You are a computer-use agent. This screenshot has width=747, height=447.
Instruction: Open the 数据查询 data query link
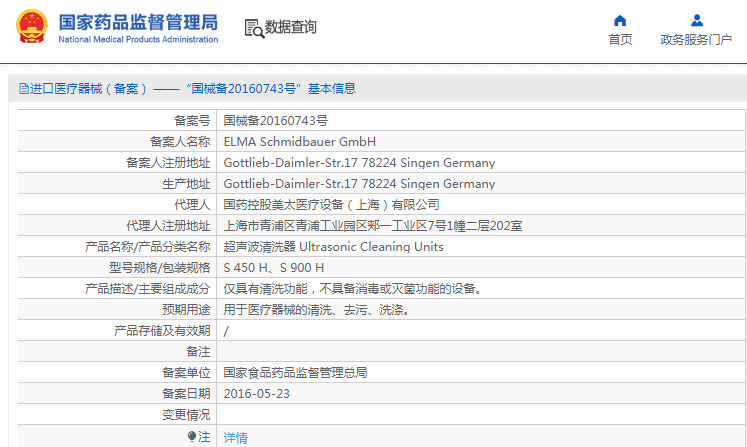point(291,27)
